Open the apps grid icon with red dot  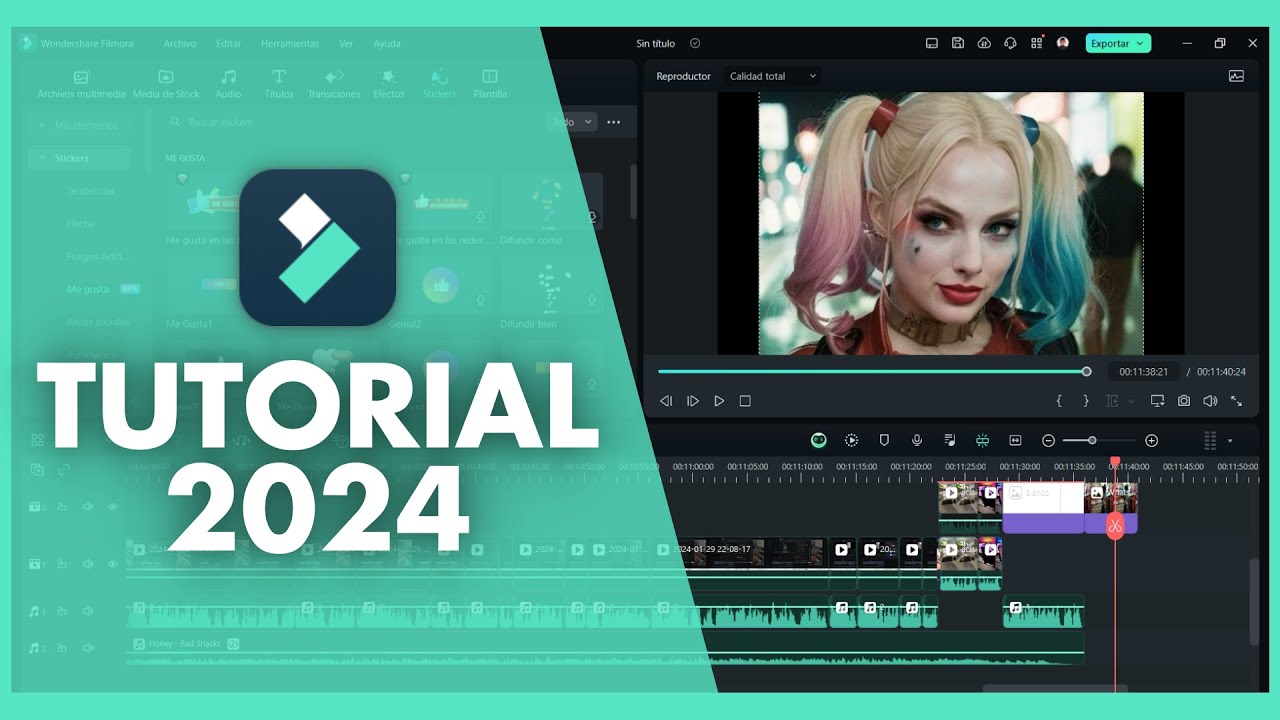(1036, 43)
